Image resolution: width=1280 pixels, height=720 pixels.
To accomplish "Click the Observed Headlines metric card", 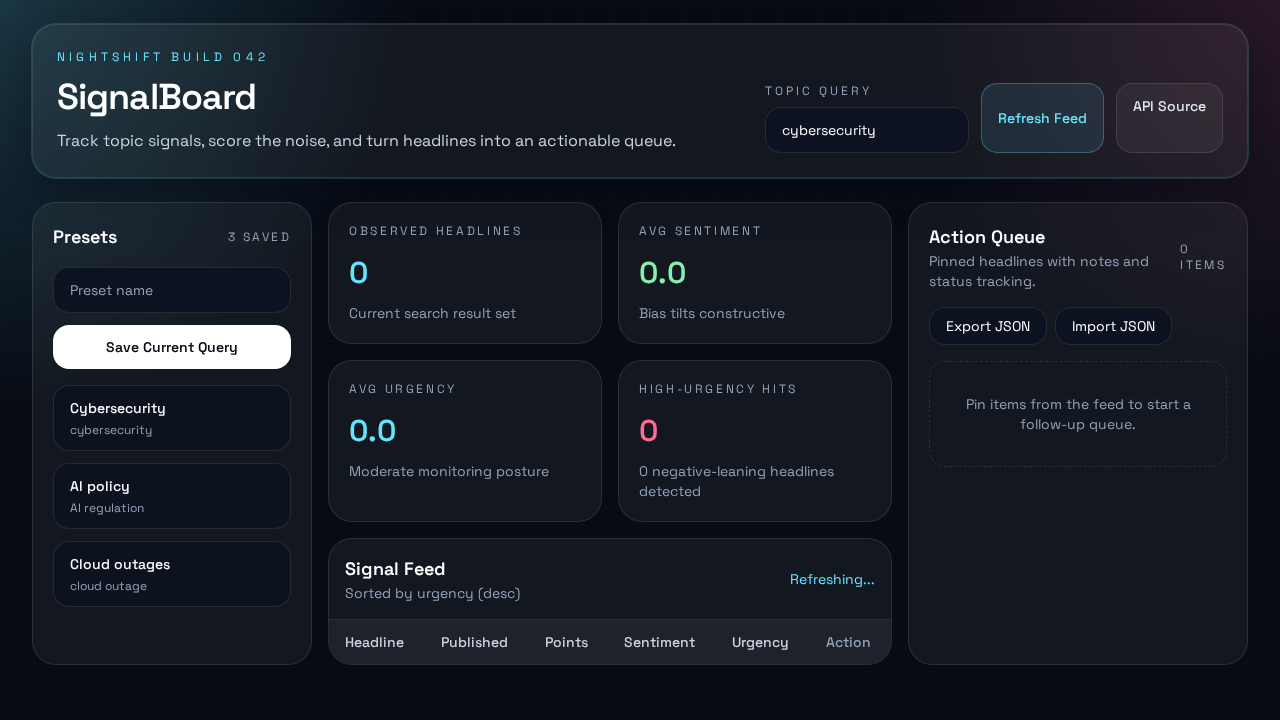I will [x=464, y=272].
